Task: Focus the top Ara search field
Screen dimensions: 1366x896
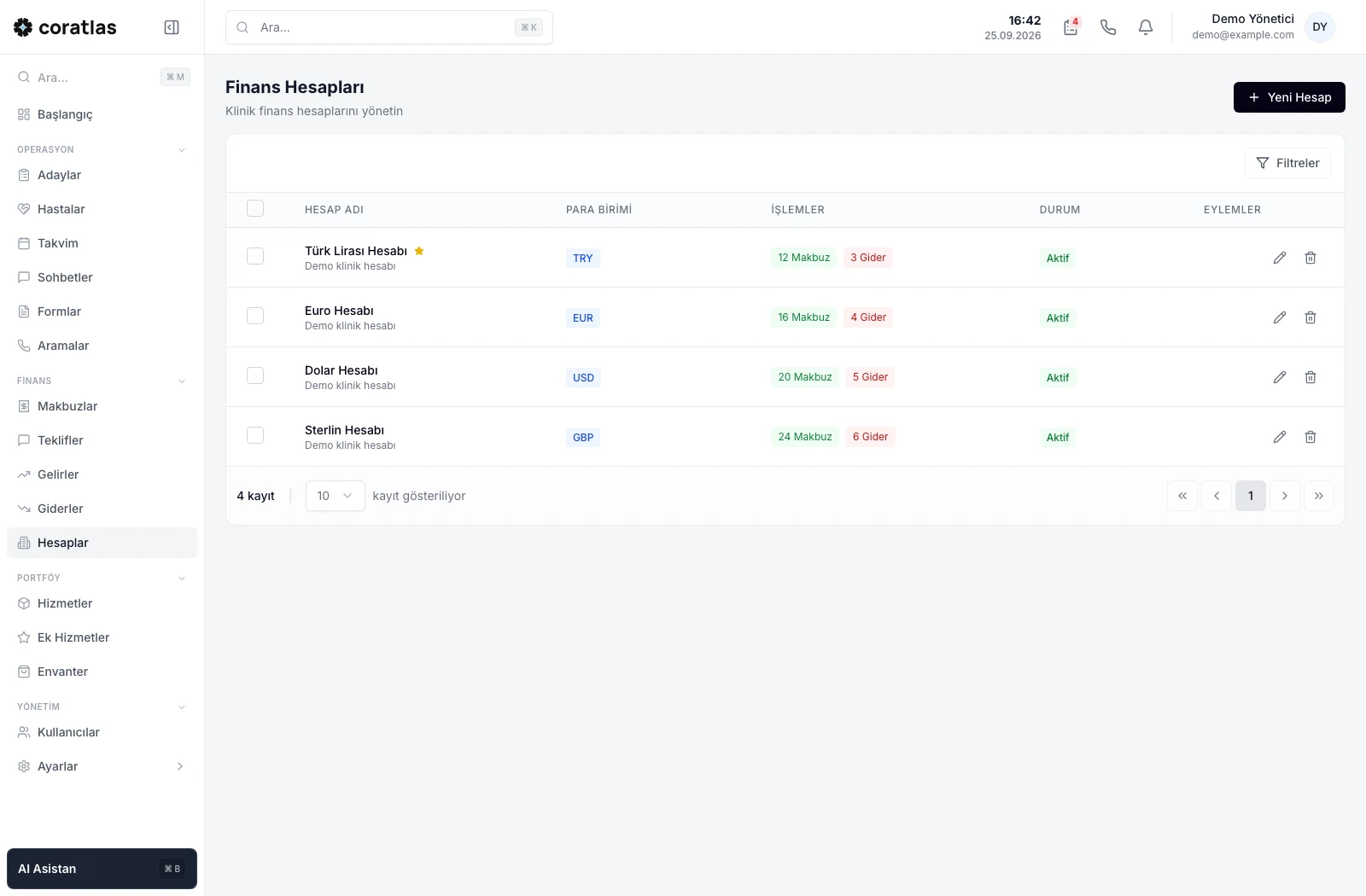Action: coord(389,27)
